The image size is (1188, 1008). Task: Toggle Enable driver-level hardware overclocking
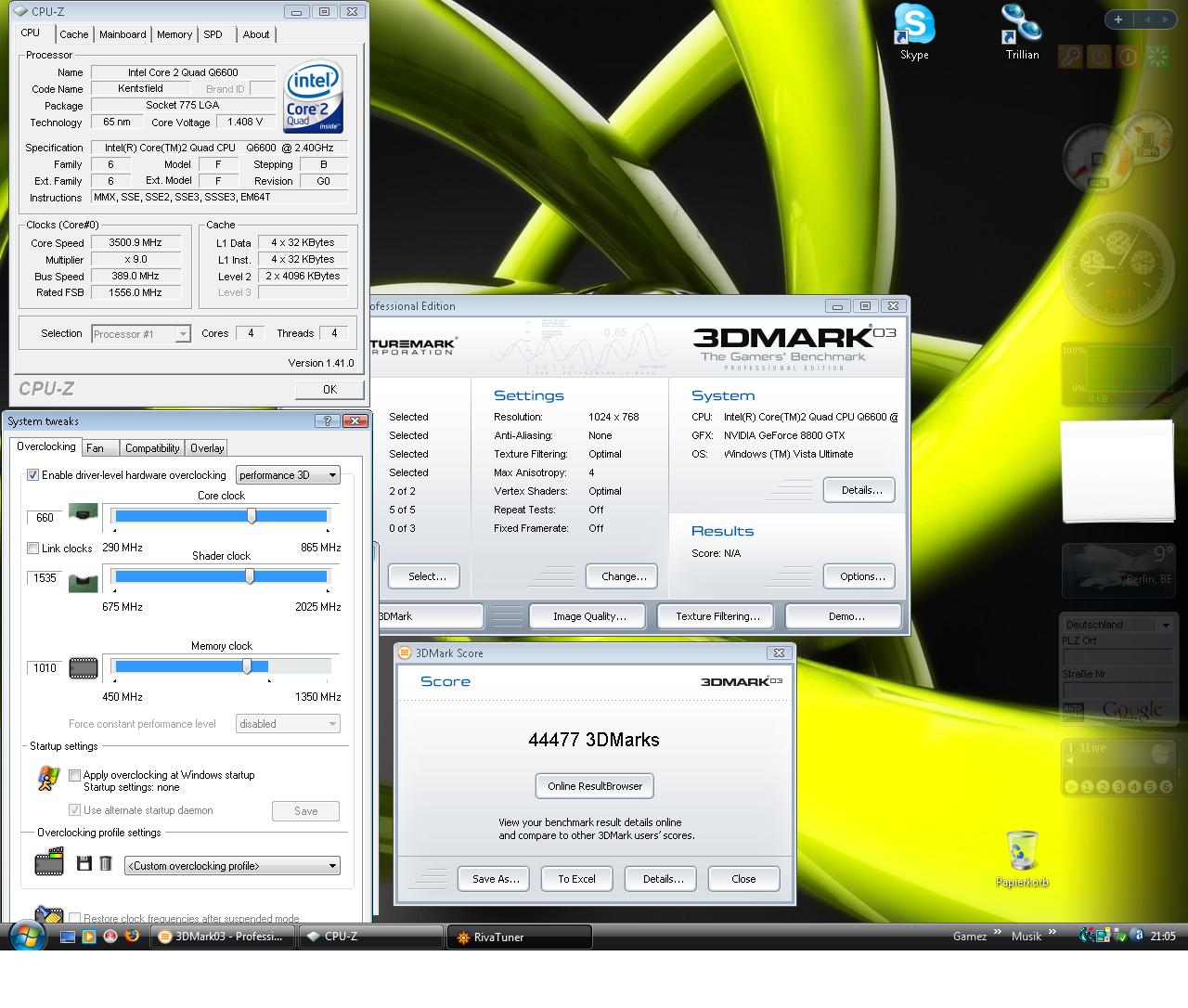point(33,474)
